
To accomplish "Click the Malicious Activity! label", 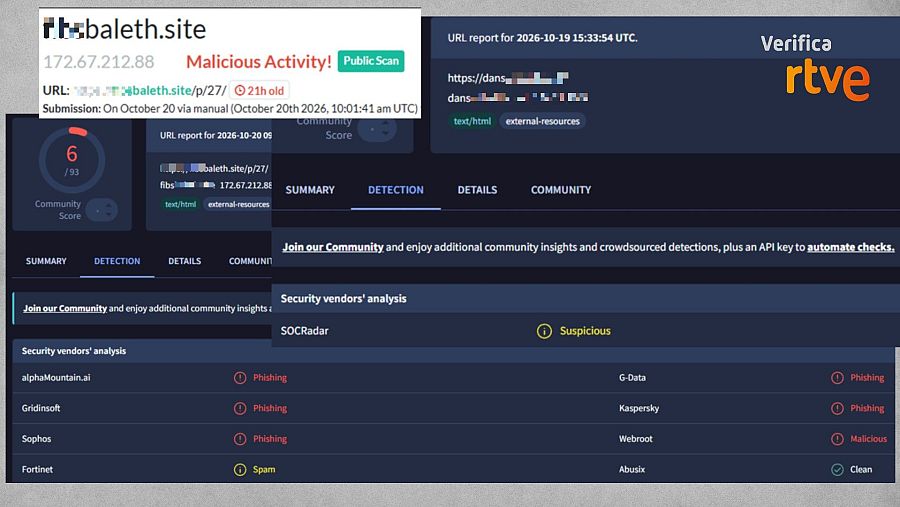I will pyautogui.click(x=259, y=61).
